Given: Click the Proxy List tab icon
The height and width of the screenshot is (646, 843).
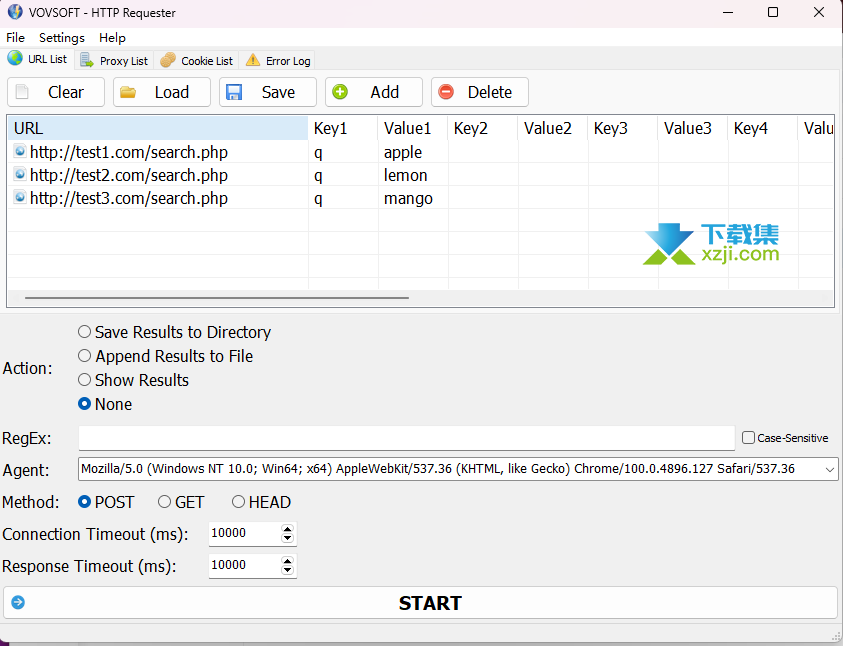Looking at the screenshot, I should 87,60.
